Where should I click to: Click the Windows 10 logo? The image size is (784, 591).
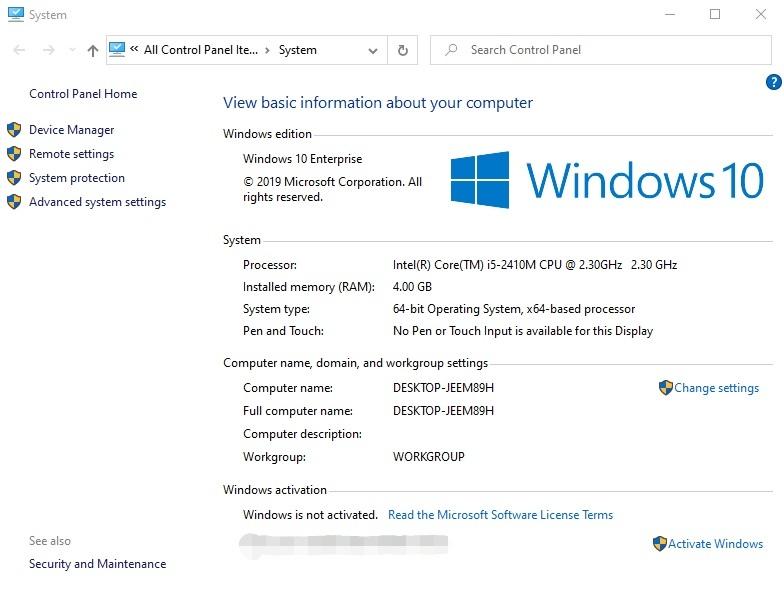(x=607, y=180)
